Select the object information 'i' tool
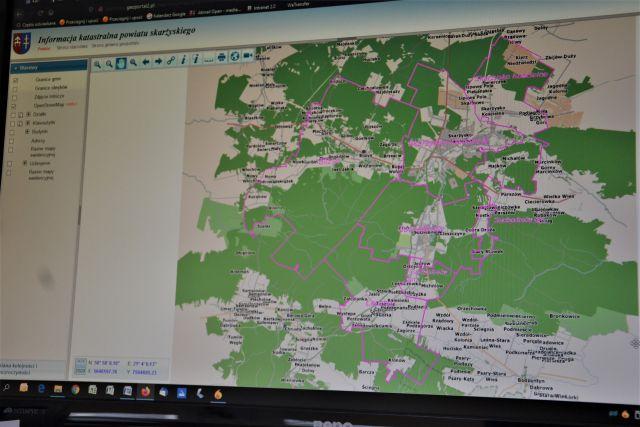 pos(184,60)
